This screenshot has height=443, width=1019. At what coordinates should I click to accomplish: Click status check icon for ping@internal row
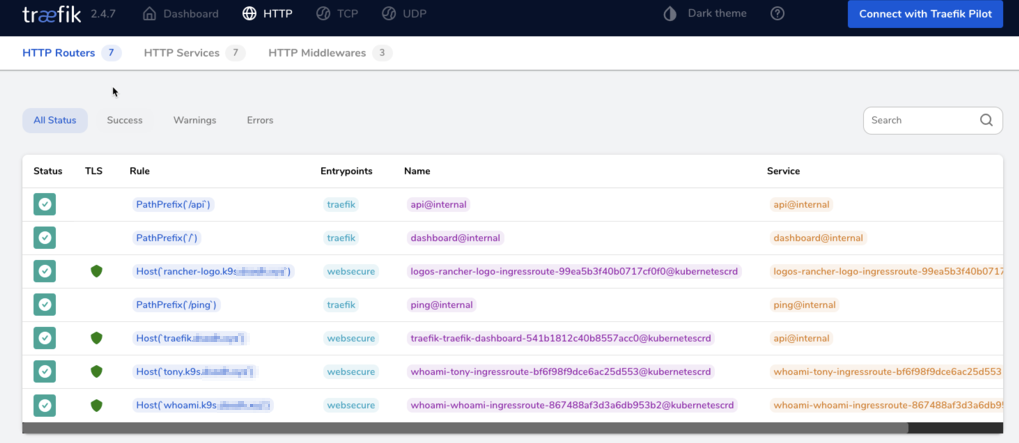[x=45, y=305]
